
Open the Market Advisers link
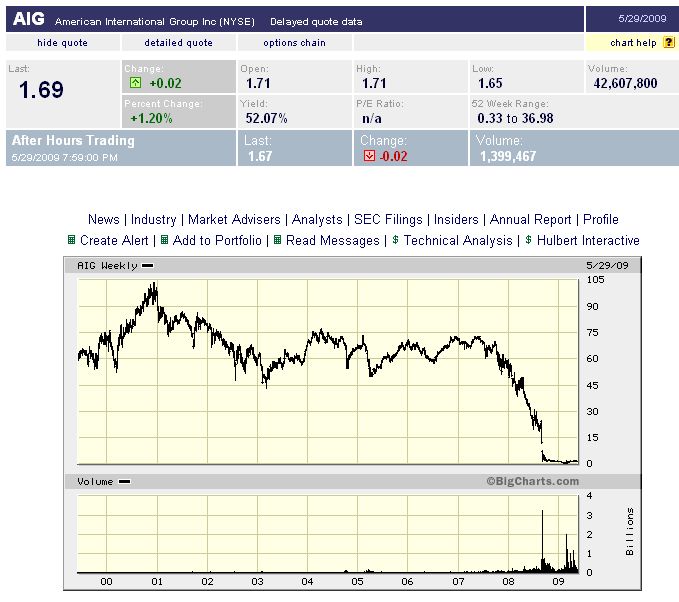[x=235, y=219]
